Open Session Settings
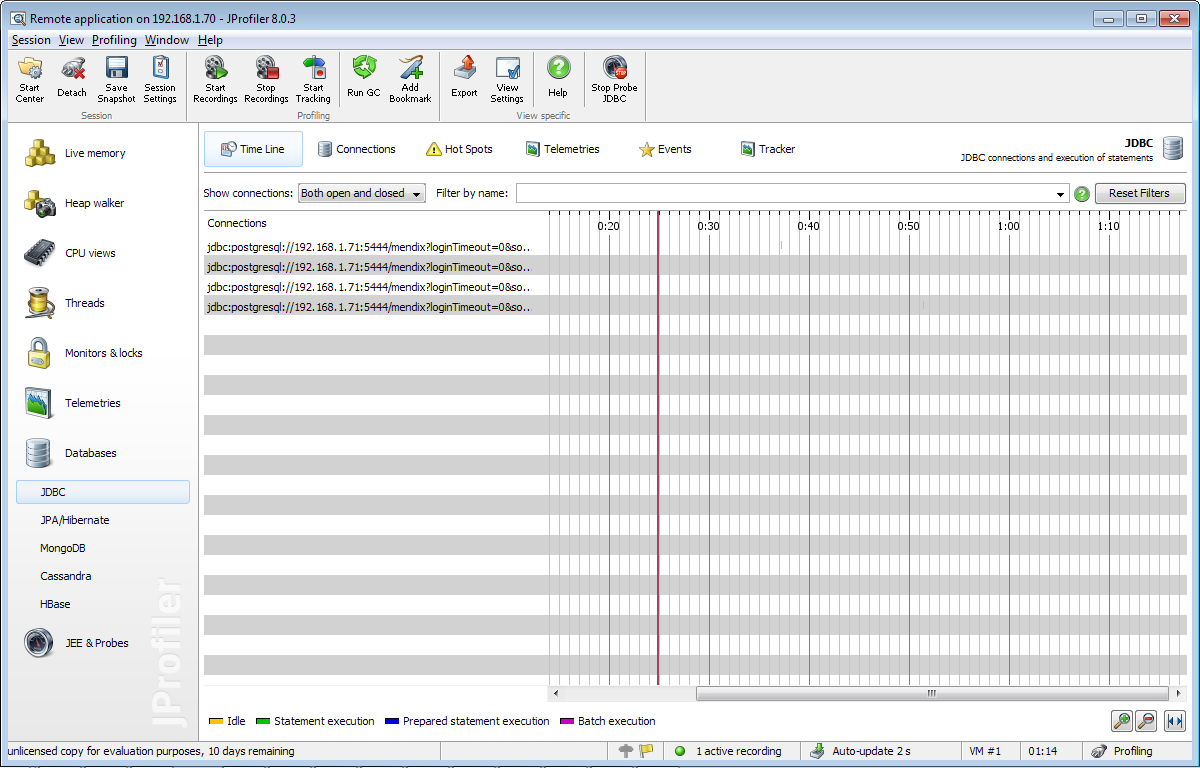Image resolution: width=1200 pixels, height=768 pixels. [160, 79]
